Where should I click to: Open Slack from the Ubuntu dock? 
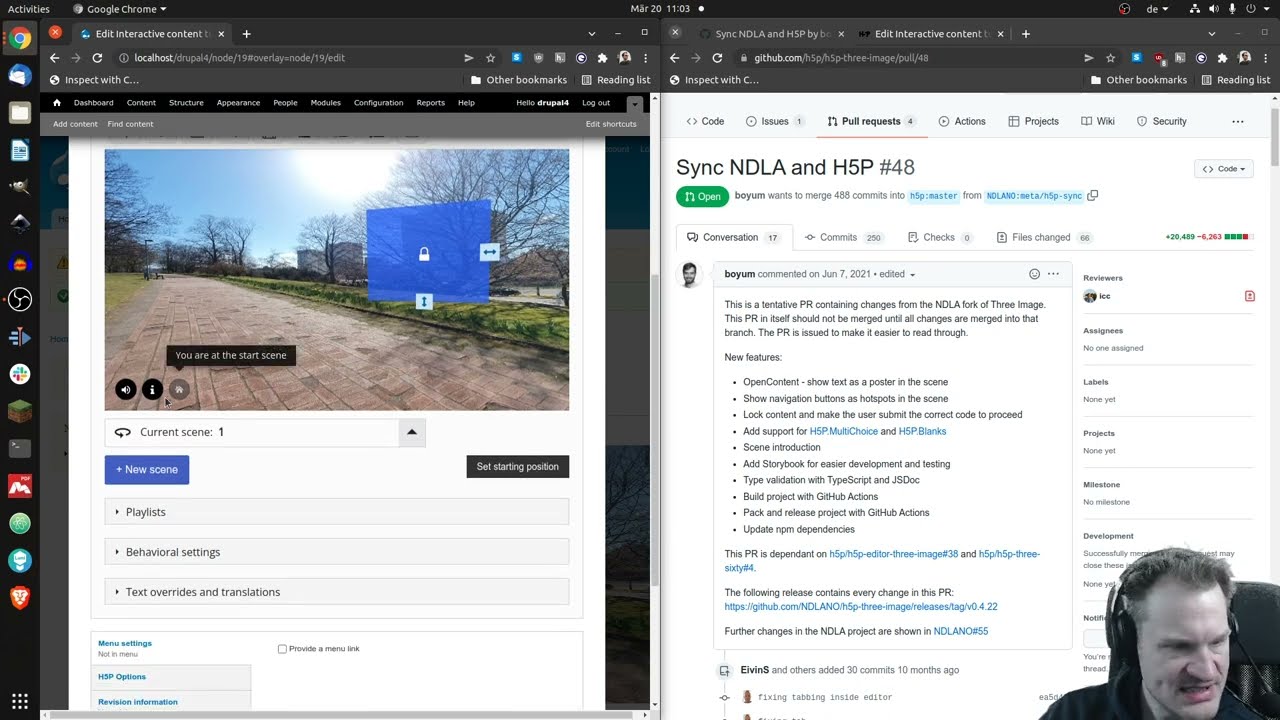(x=20, y=374)
